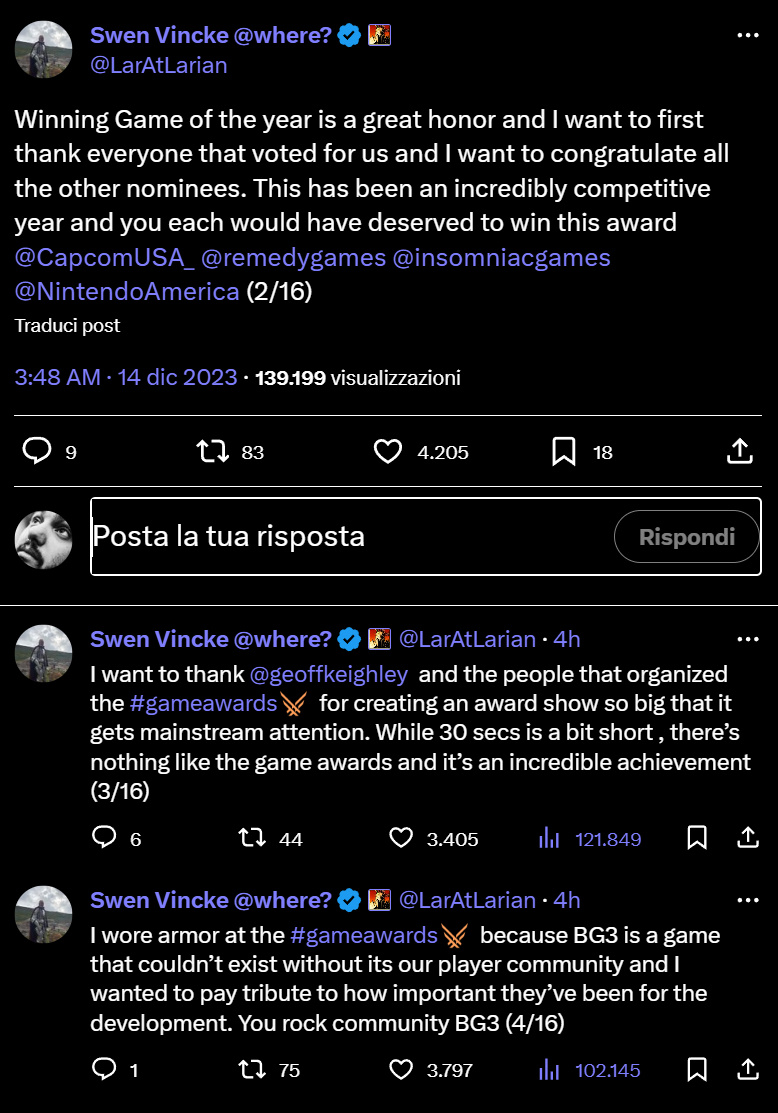Reply to the (4/16) armor post
The height and width of the screenshot is (1113, 778).
[104, 1070]
